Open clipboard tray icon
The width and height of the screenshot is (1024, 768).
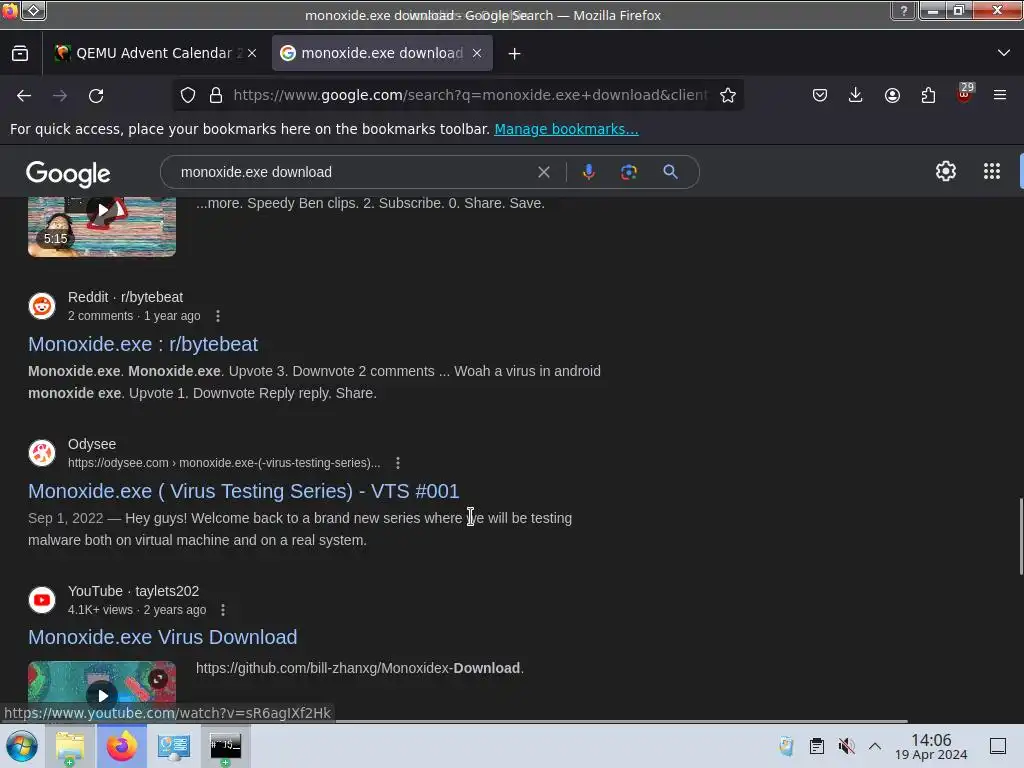pyautogui.click(x=816, y=746)
